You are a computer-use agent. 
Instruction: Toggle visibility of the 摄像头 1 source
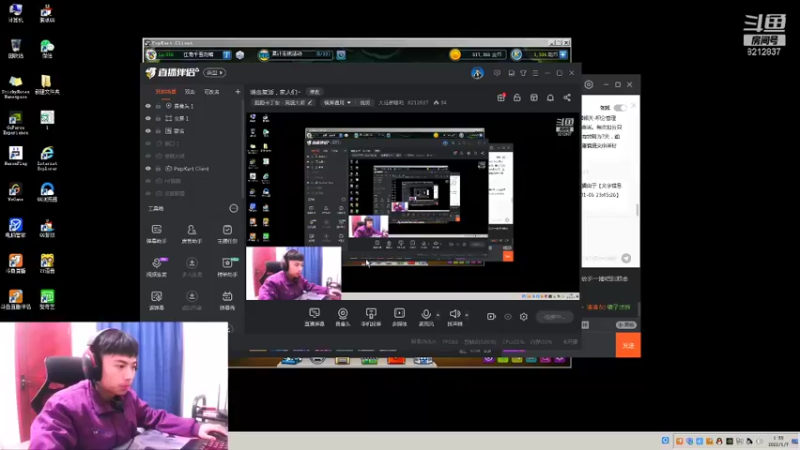(148, 106)
